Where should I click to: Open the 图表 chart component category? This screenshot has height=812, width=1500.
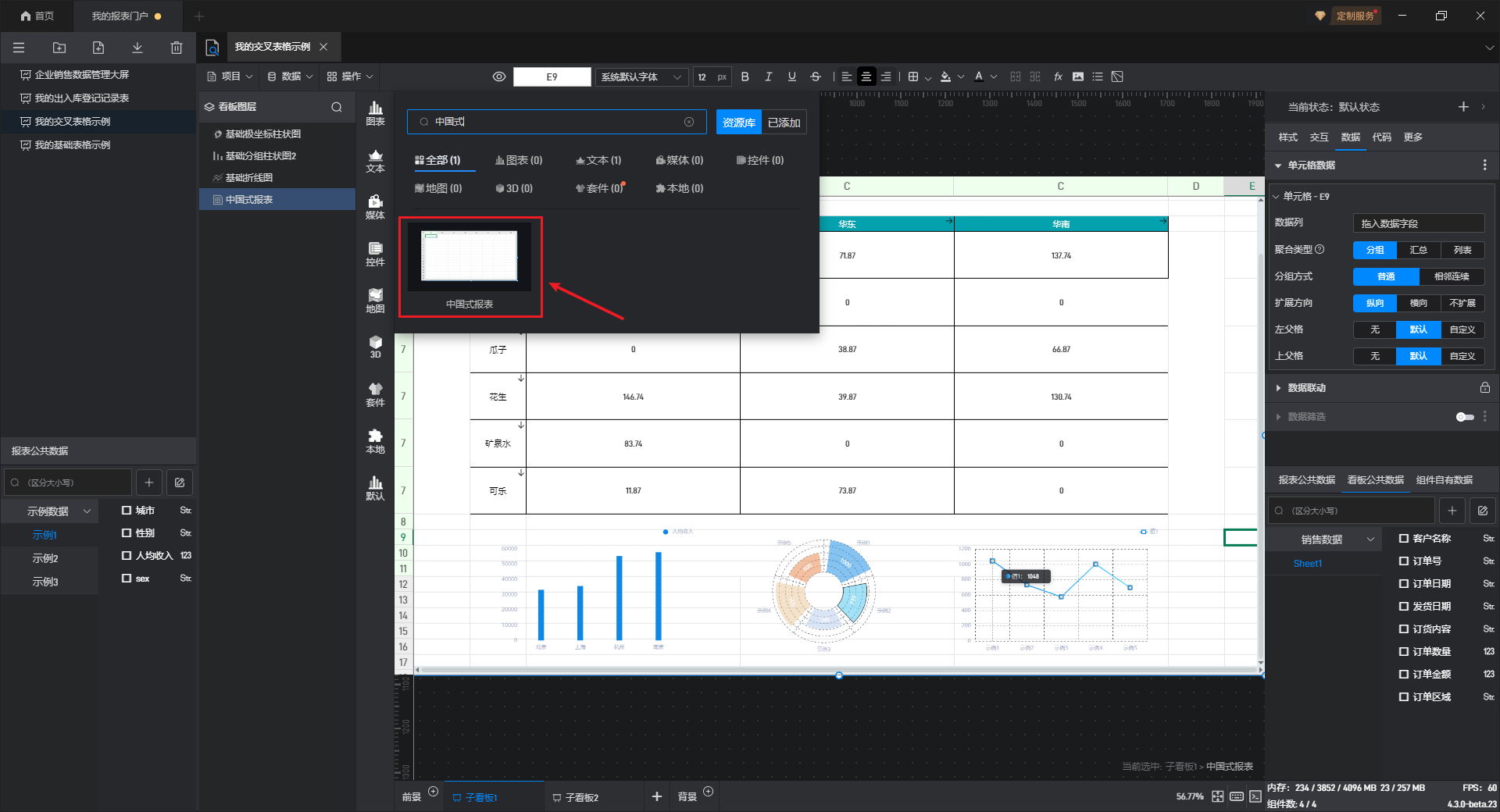[x=375, y=113]
